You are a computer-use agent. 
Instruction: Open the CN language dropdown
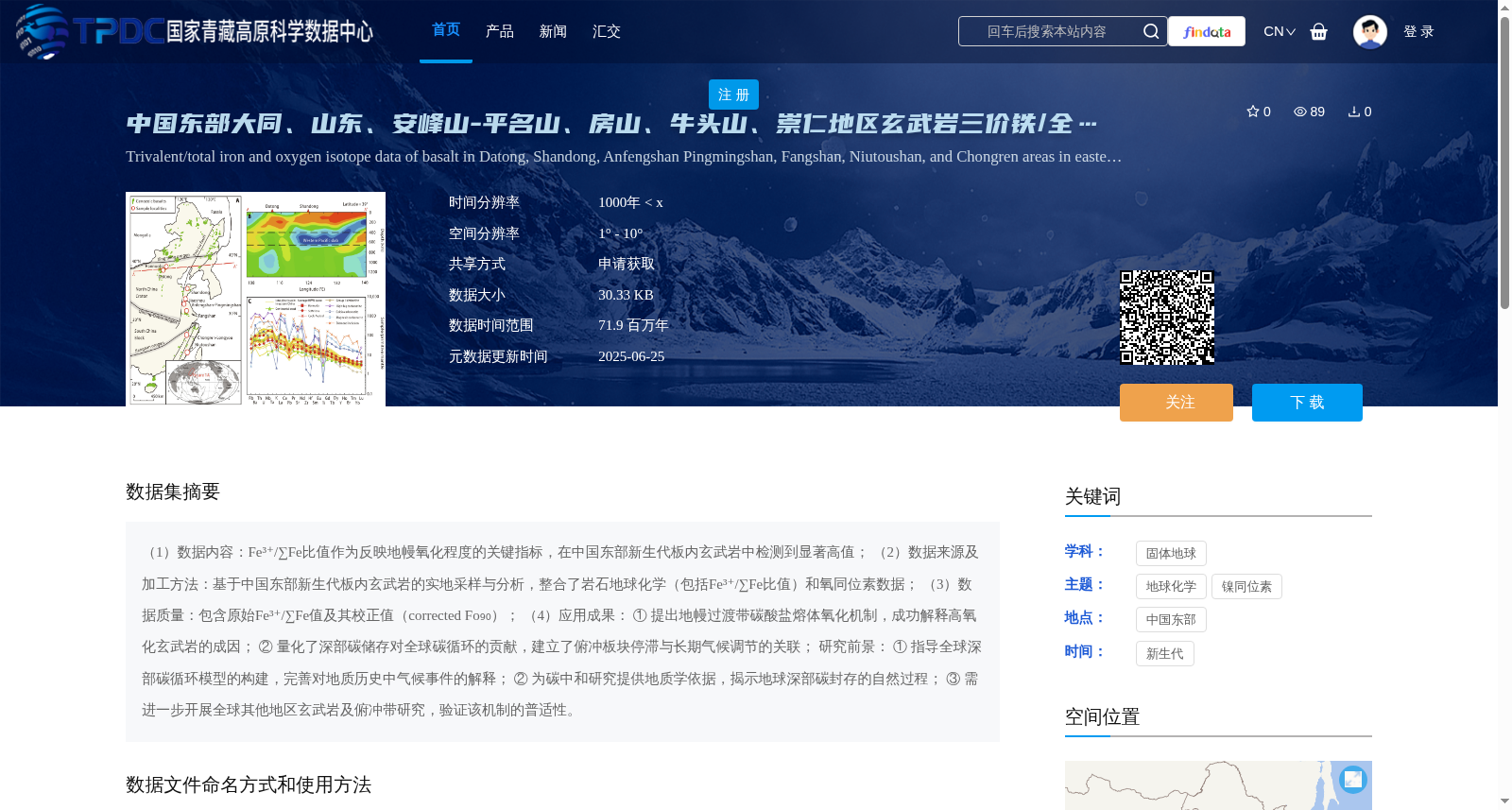[x=1280, y=31]
